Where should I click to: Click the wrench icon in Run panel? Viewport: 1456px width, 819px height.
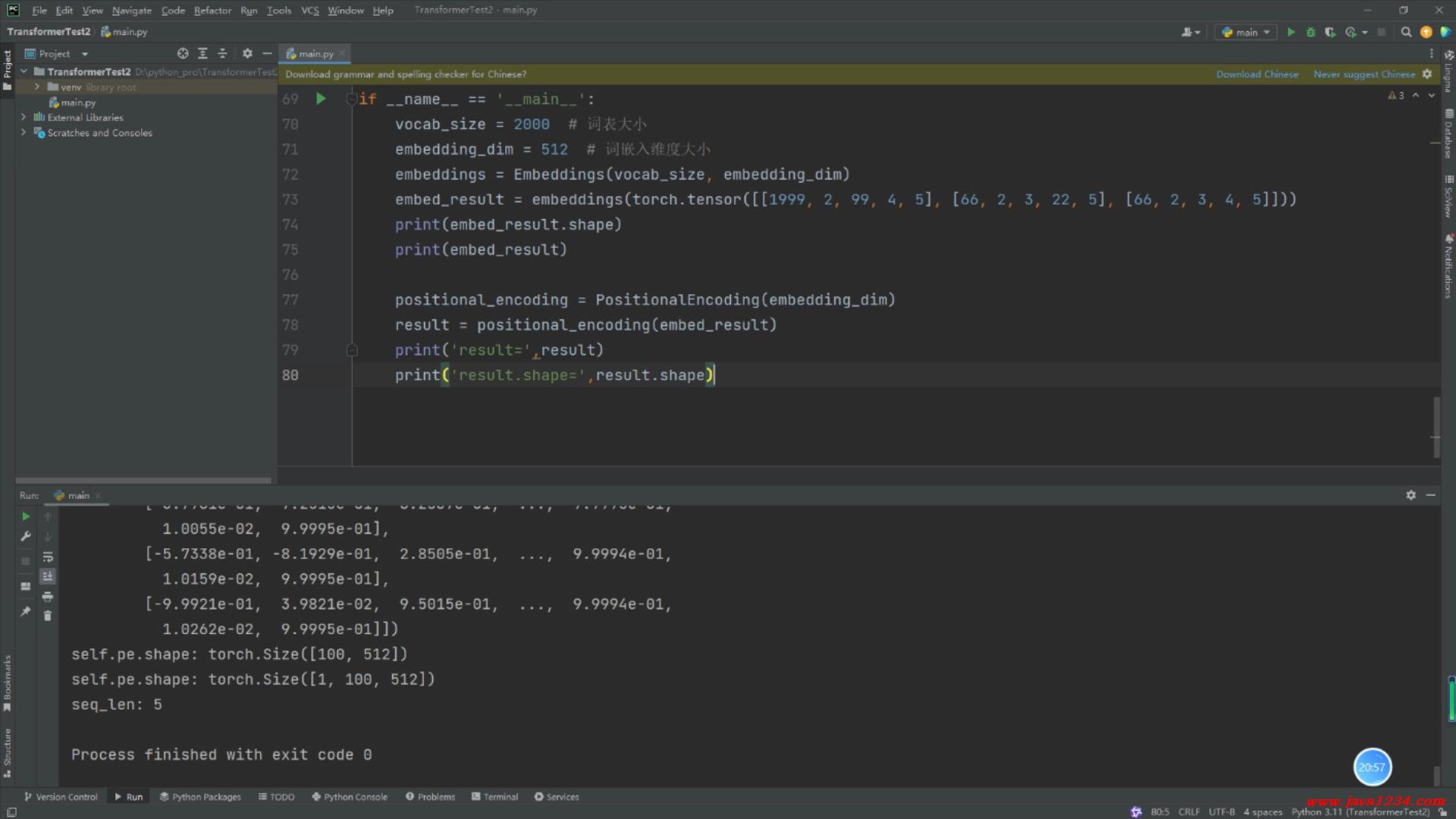26,536
